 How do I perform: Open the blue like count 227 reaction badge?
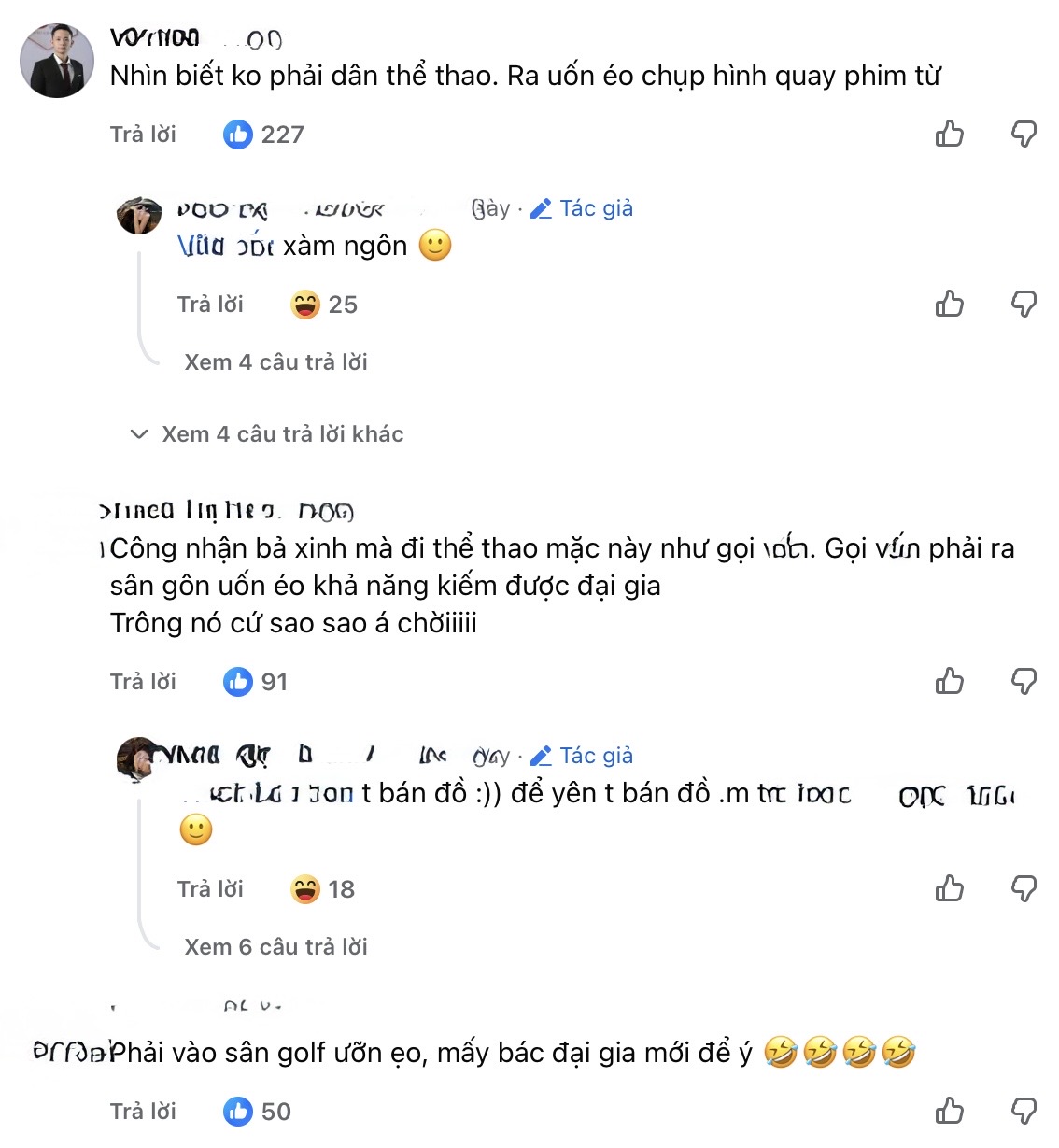click(x=263, y=135)
